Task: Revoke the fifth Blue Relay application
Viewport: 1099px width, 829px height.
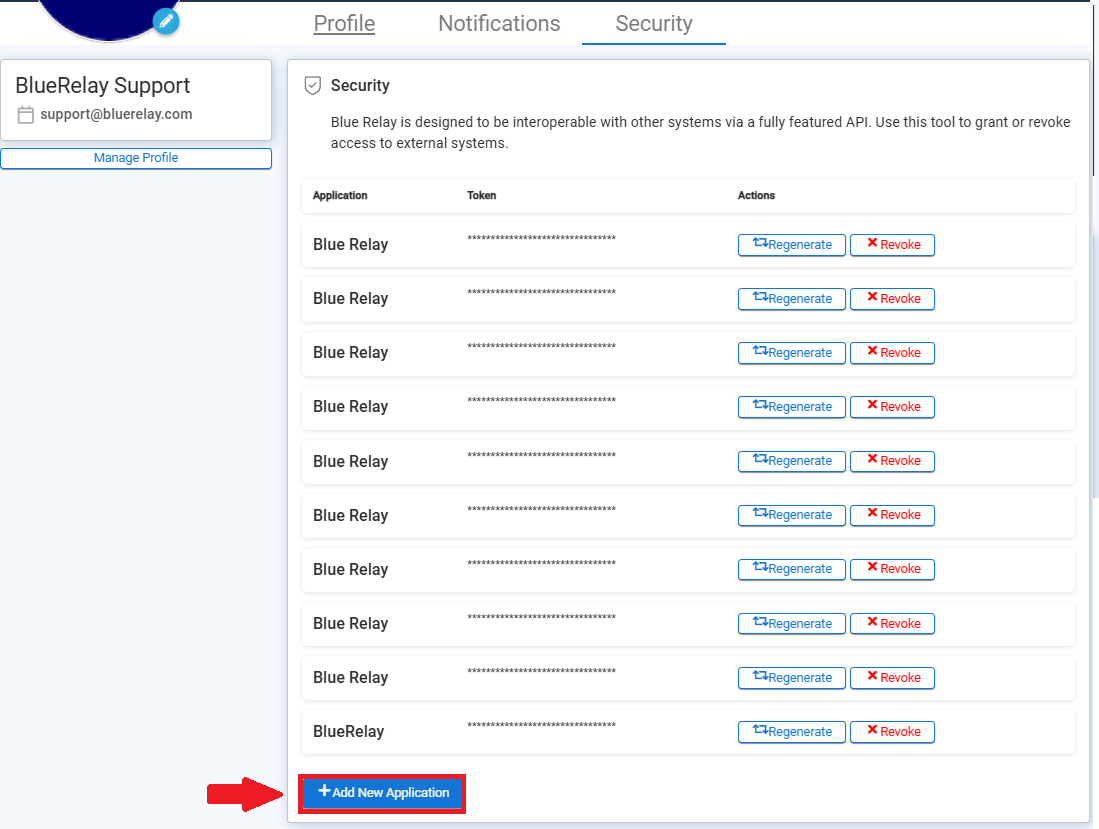Action: (892, 461)
